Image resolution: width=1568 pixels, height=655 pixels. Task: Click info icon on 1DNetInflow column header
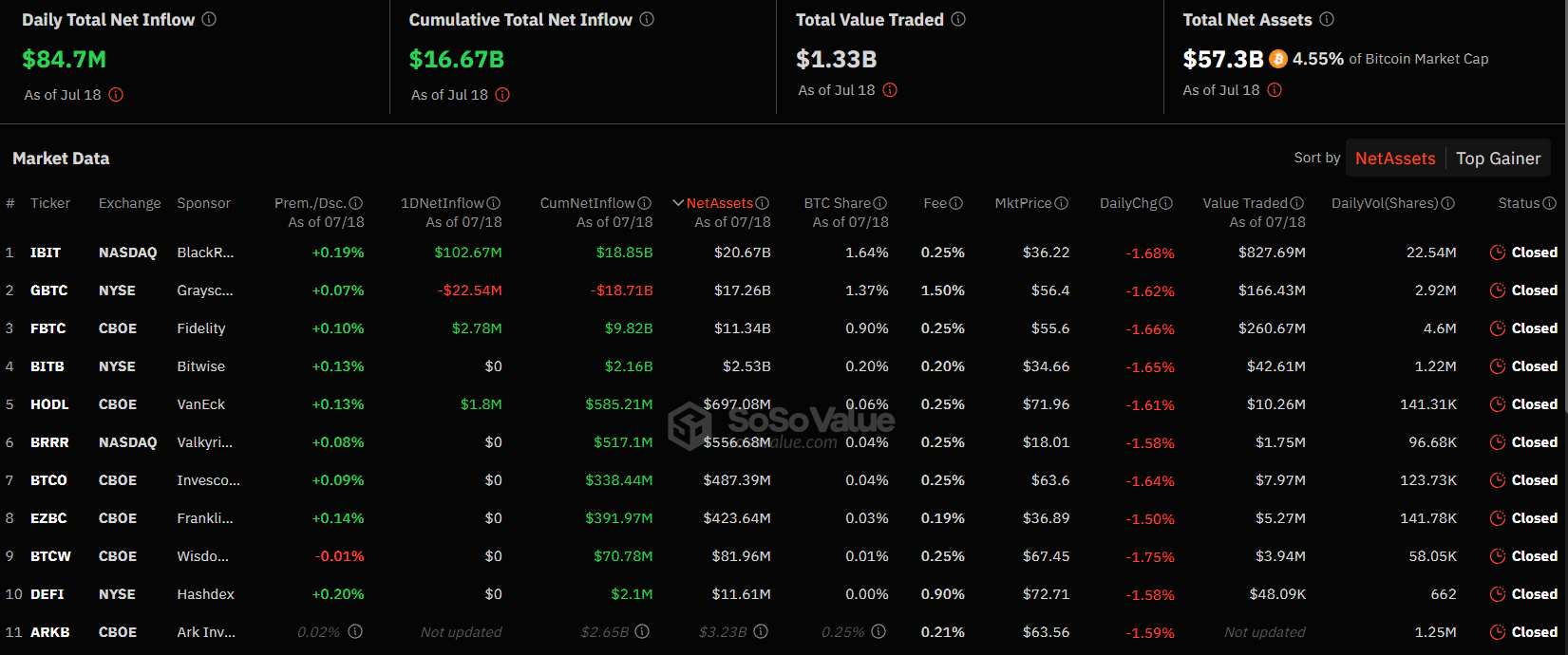(x=494, y=203)
